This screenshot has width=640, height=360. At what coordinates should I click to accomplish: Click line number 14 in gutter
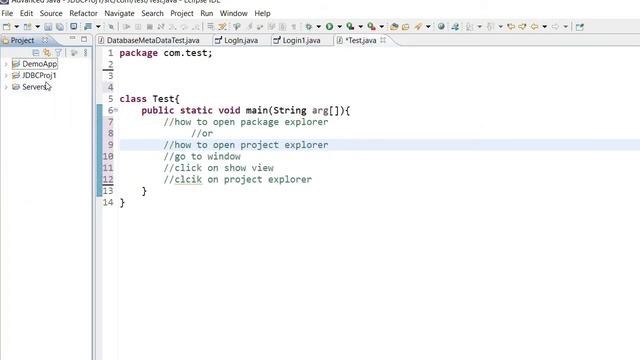tap(108, 202)
